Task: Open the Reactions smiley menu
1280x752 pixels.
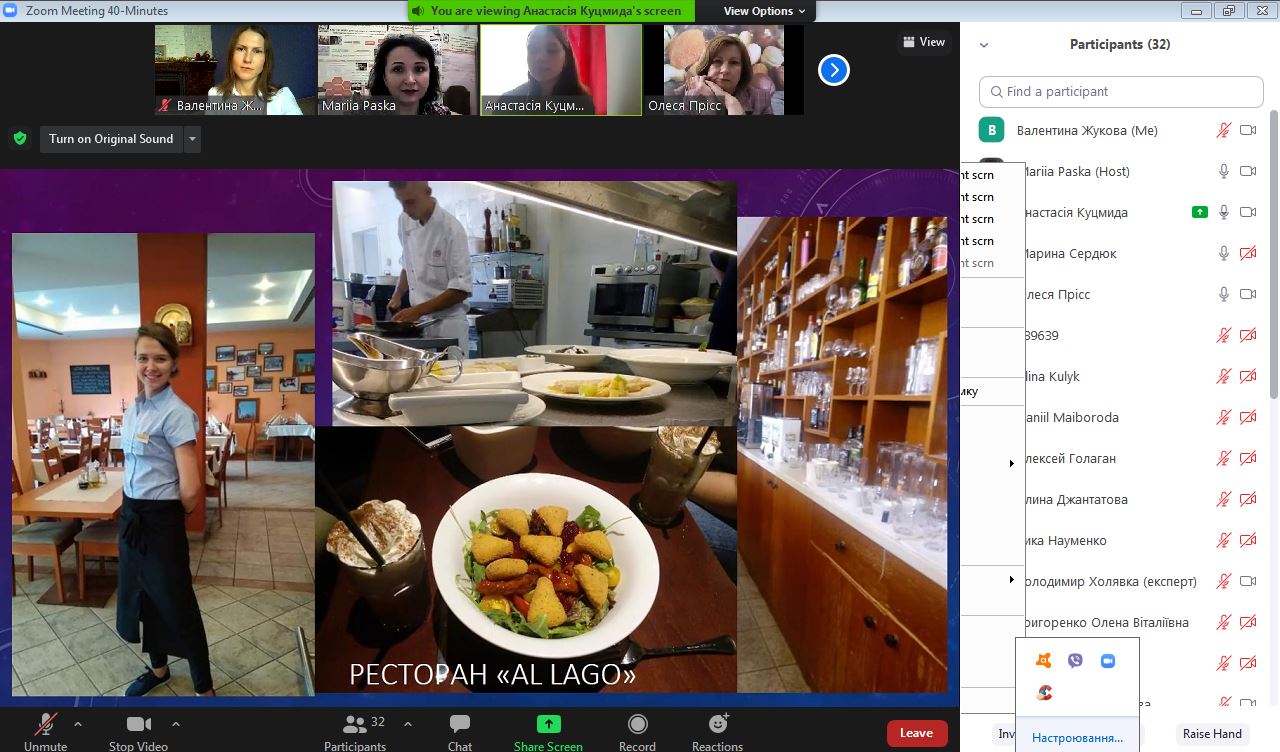Action: 718,723
